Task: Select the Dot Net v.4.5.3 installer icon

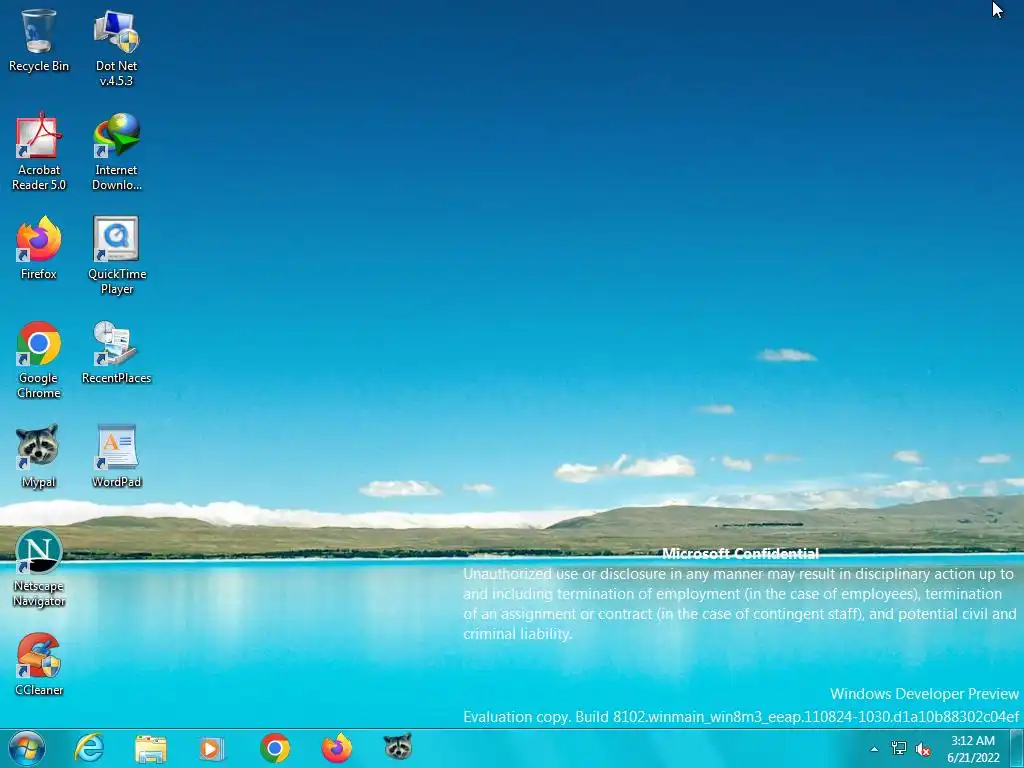Action: (116, 48)
